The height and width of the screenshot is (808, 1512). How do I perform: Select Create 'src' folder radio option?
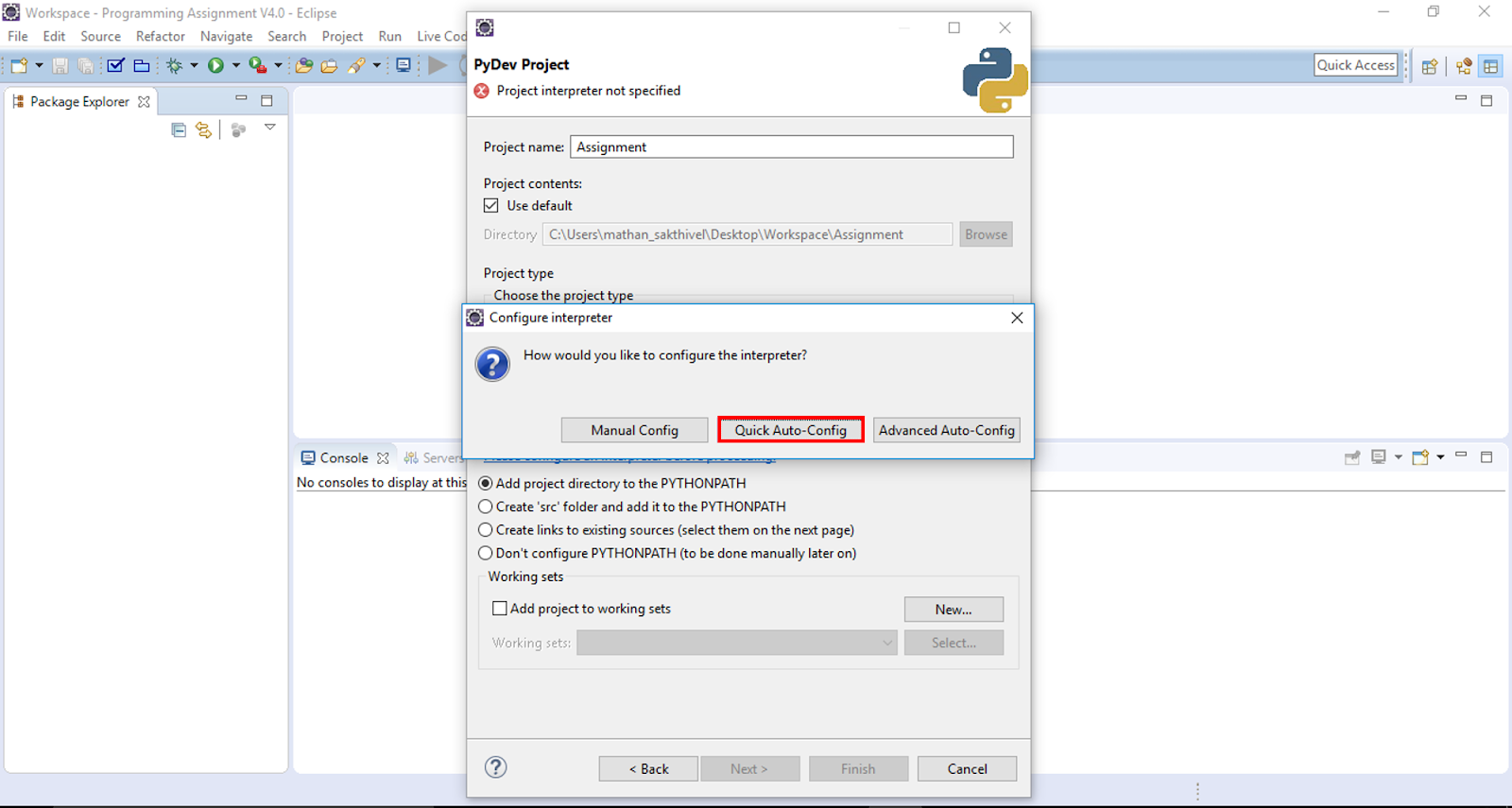(486, 507)
